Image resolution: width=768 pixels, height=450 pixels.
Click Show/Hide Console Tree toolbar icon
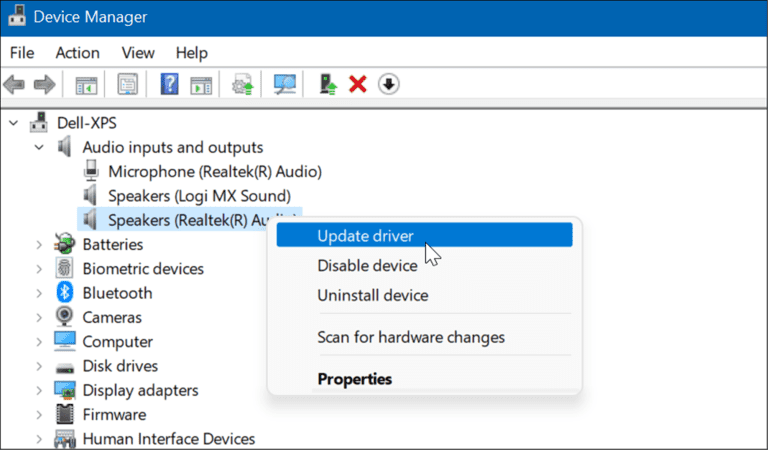click(86, 86)
